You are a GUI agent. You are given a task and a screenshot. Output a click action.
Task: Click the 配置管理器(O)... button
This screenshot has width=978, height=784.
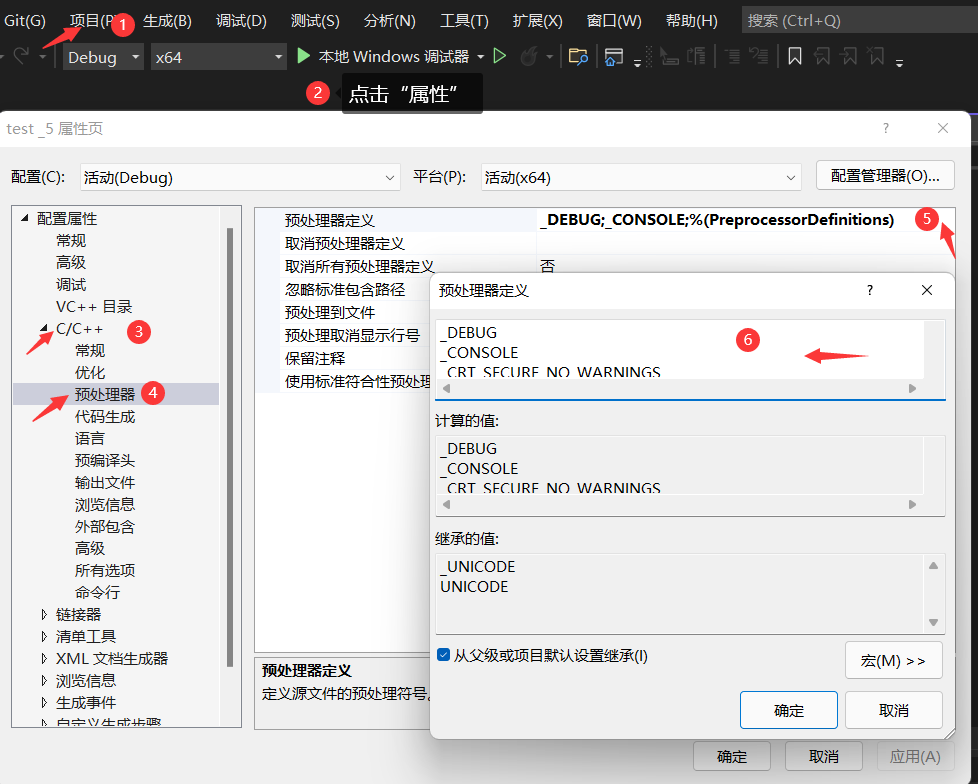pyautogui.click(x=885, y=175)
